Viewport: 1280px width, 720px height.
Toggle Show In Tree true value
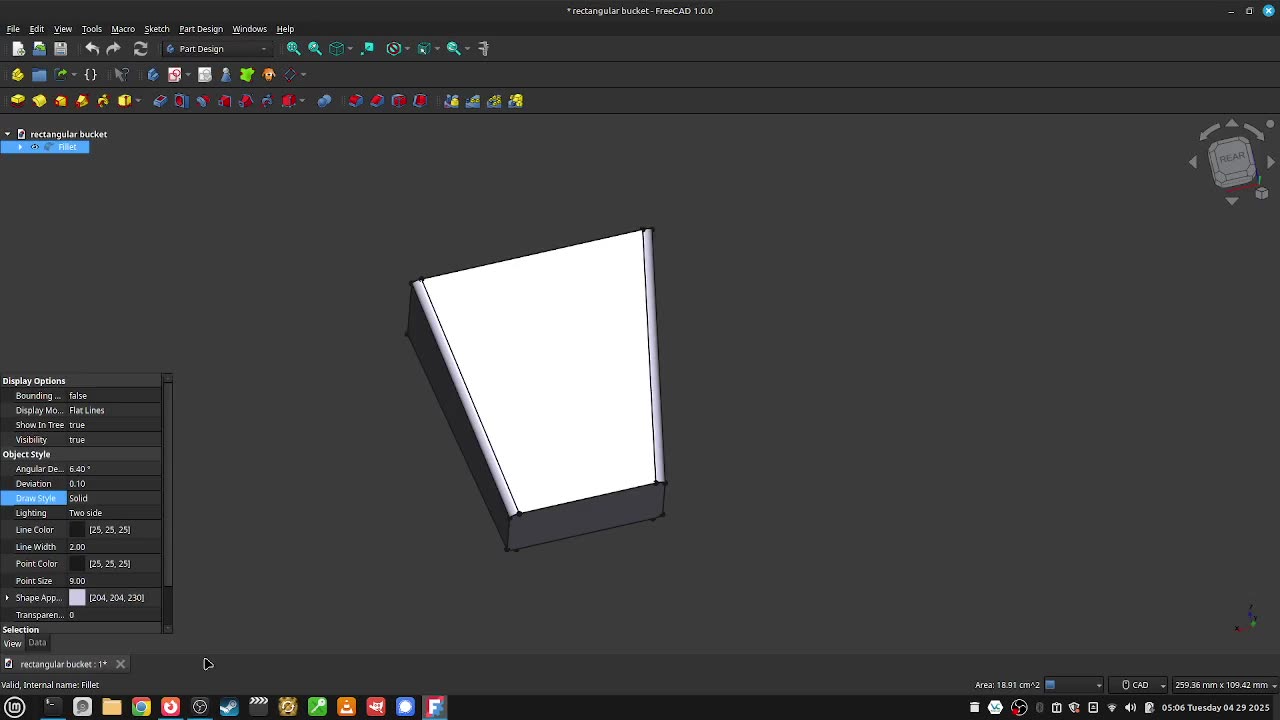[x=114, y=425]
